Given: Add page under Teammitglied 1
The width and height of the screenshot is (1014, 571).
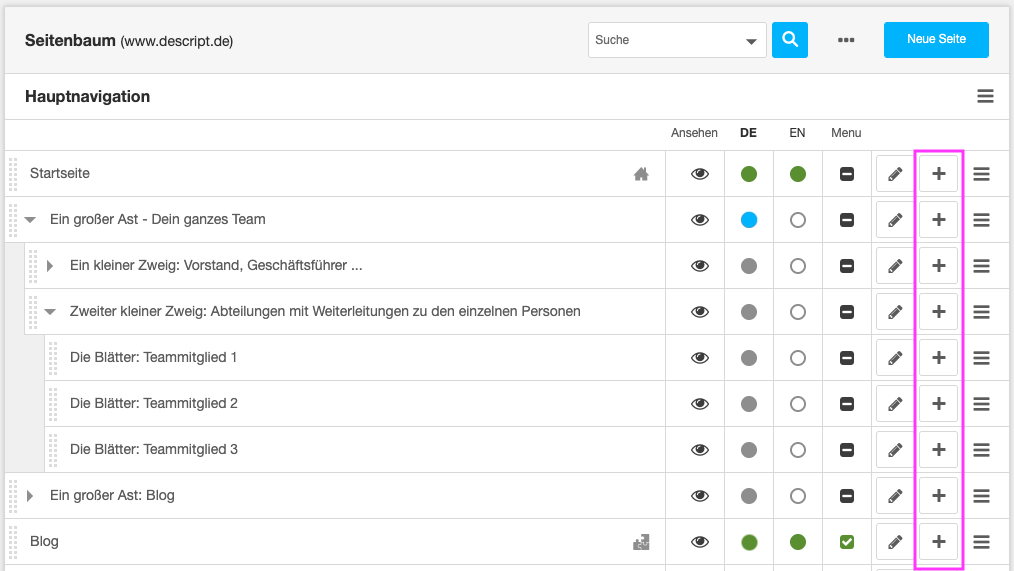Looking at the screenshot, I should click(938, 358).
